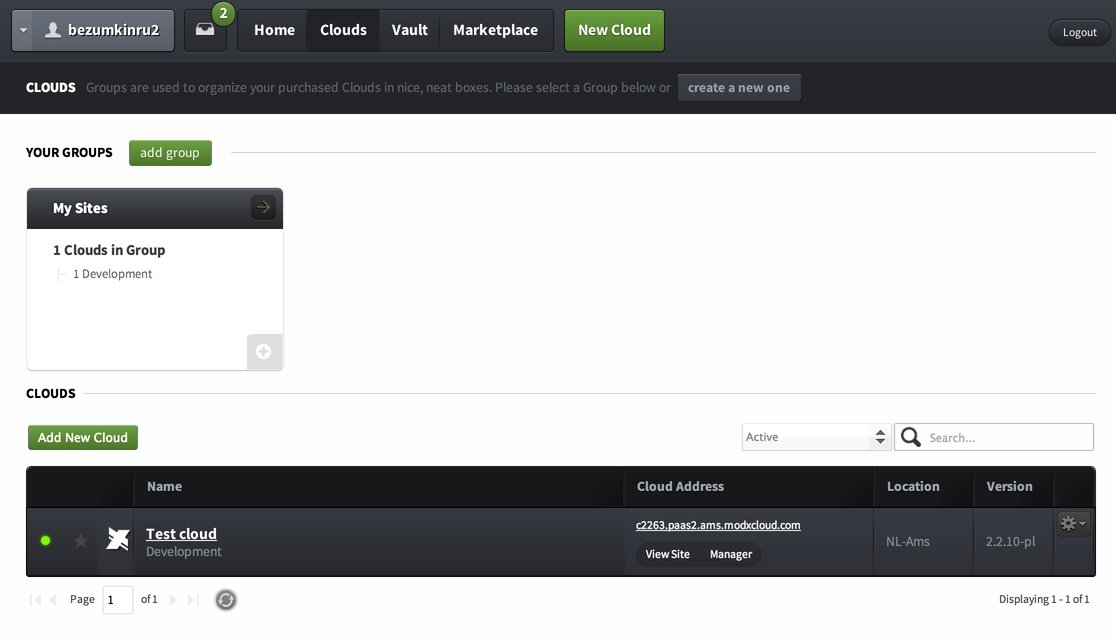Click the MODX logo icon for Test cloud
Screen dimensions: 1116x640
(x=118, y=541)
